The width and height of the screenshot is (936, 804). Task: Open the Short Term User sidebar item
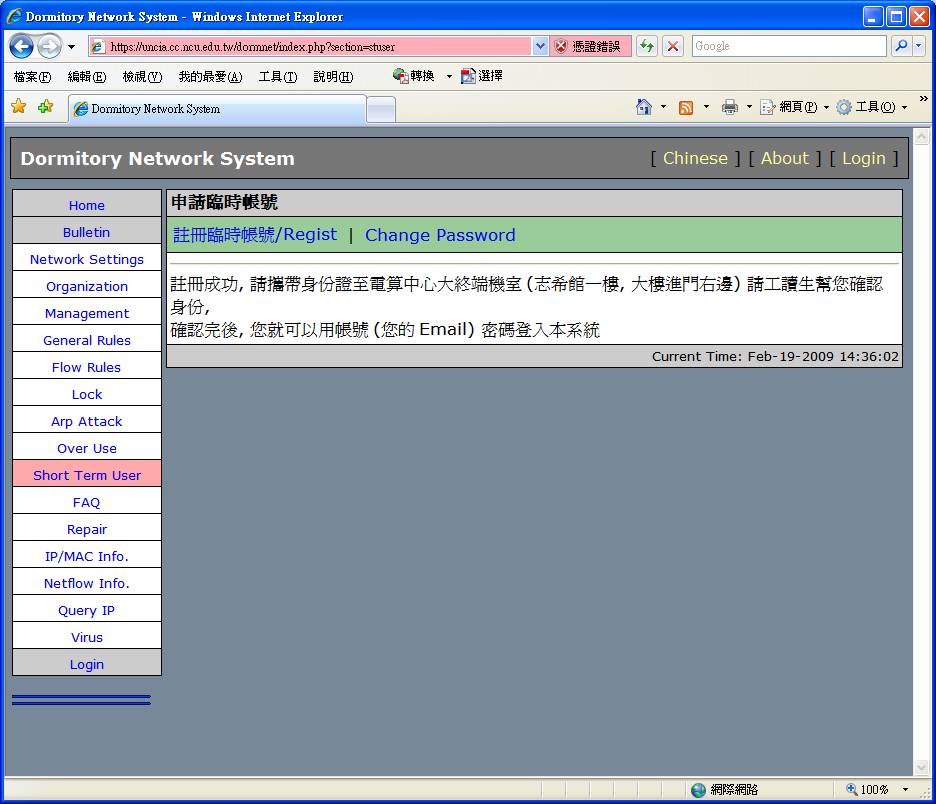point(87,475)
